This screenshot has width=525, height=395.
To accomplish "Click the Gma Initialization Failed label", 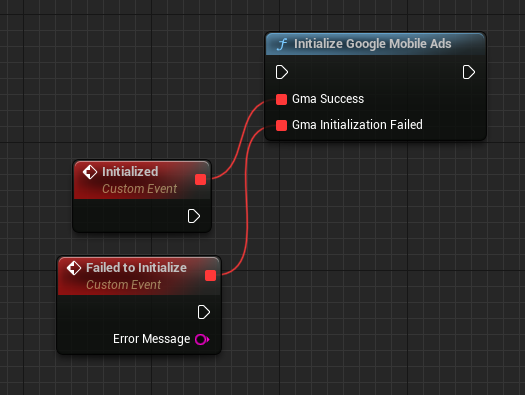I will (357, 125).
